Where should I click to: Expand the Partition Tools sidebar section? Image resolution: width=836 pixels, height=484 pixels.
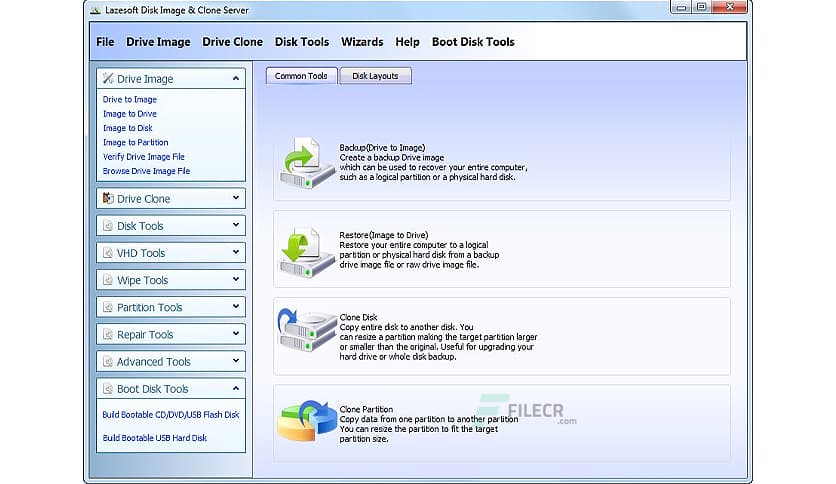click(236, 306)
